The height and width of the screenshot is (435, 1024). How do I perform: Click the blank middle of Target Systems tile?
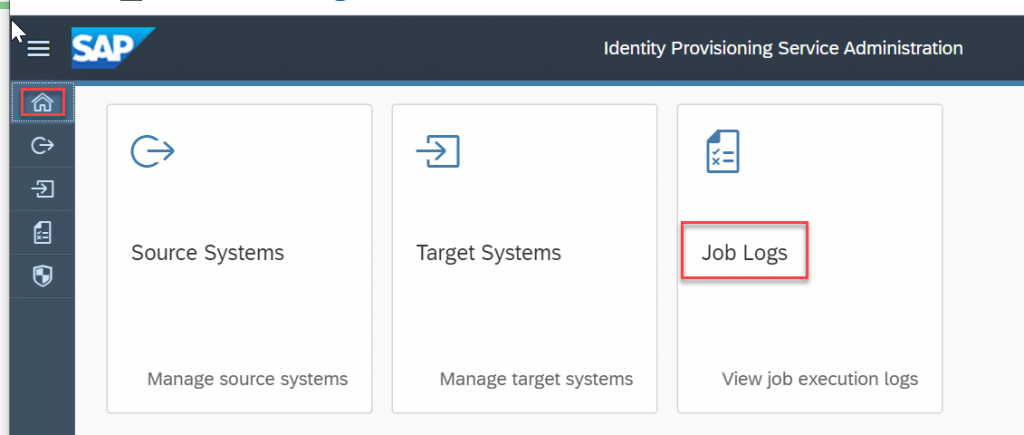[x=524, y=314]
